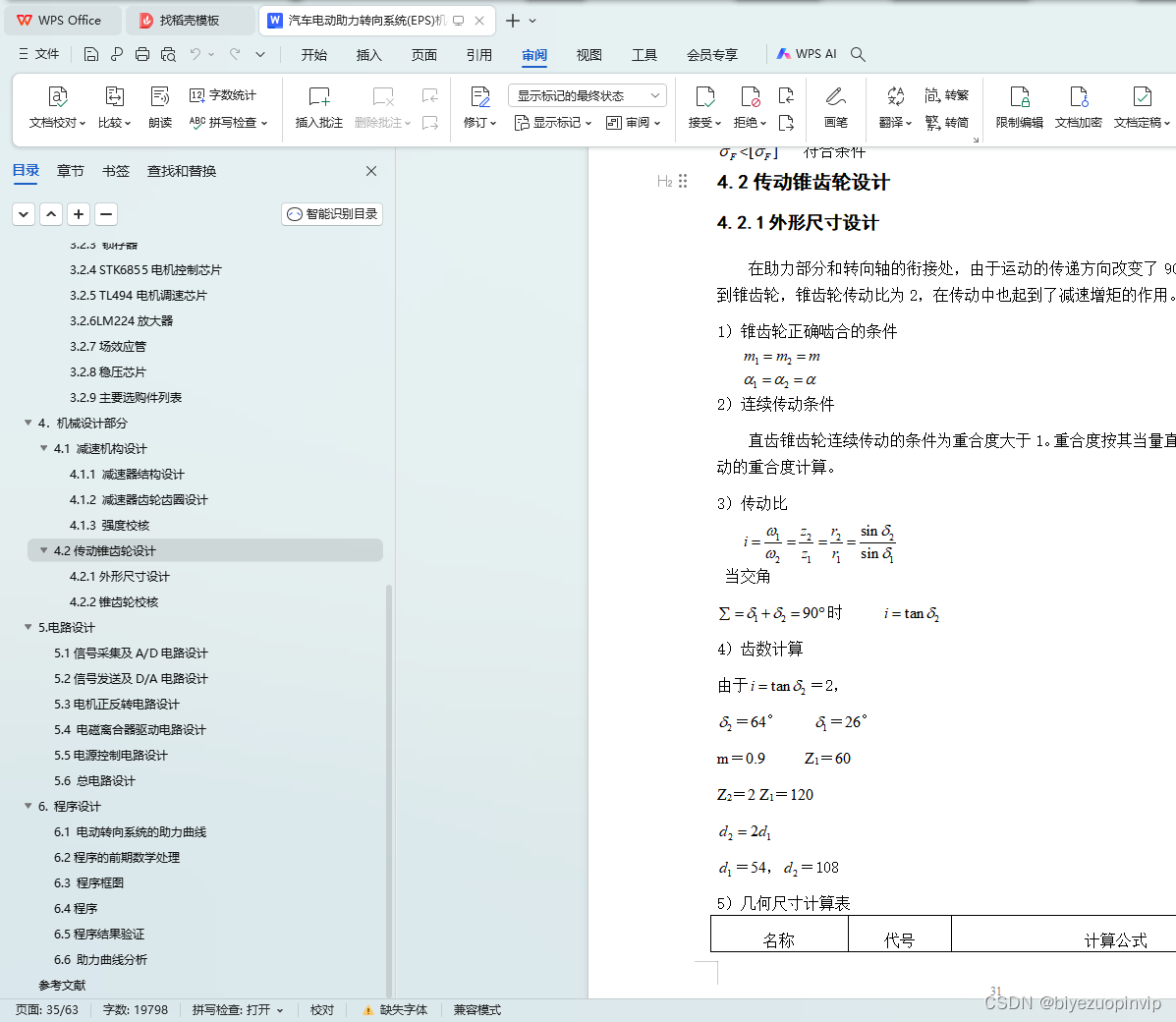Convert text with 转繁 button

pyautogui.click(x=946, y=95)
